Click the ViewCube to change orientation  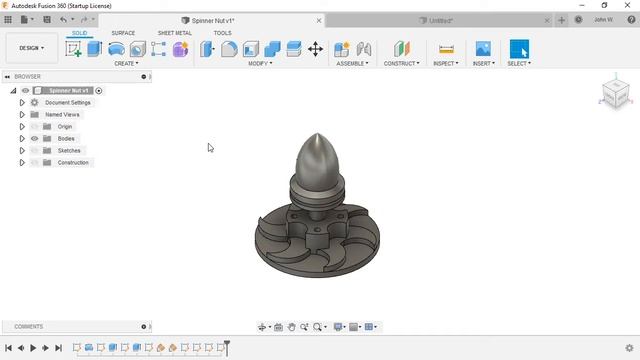[616, 94]
